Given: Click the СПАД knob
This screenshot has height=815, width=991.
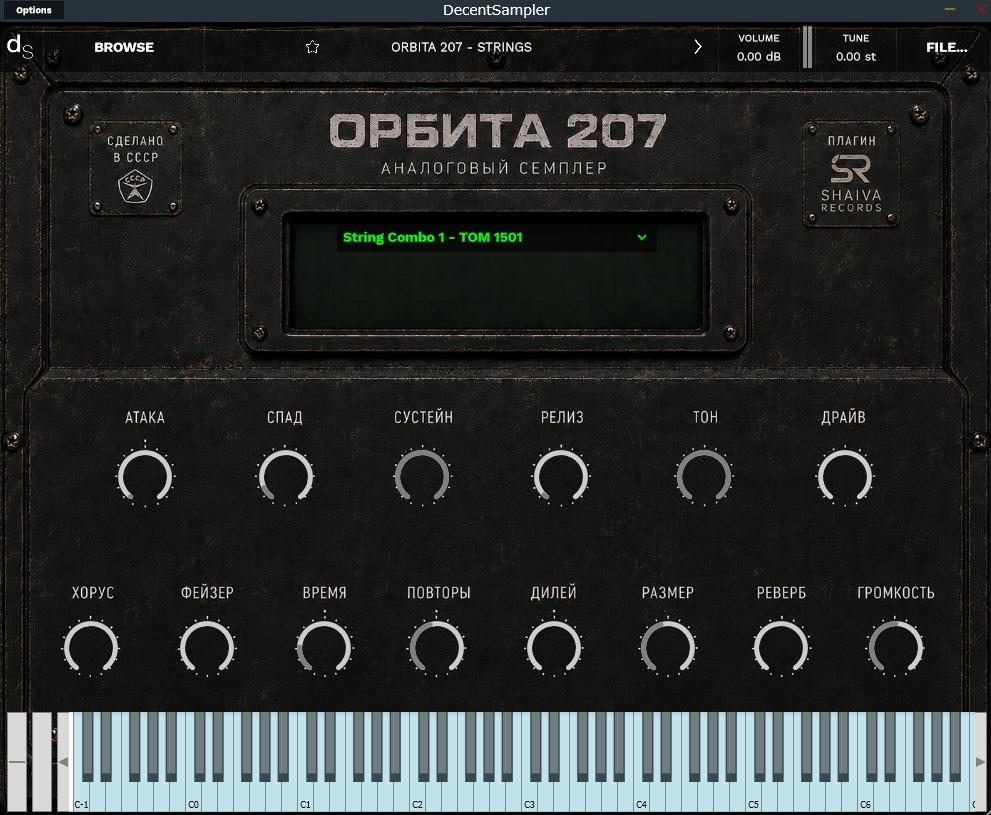Looking at the screenshot, I should pos(285,476).
